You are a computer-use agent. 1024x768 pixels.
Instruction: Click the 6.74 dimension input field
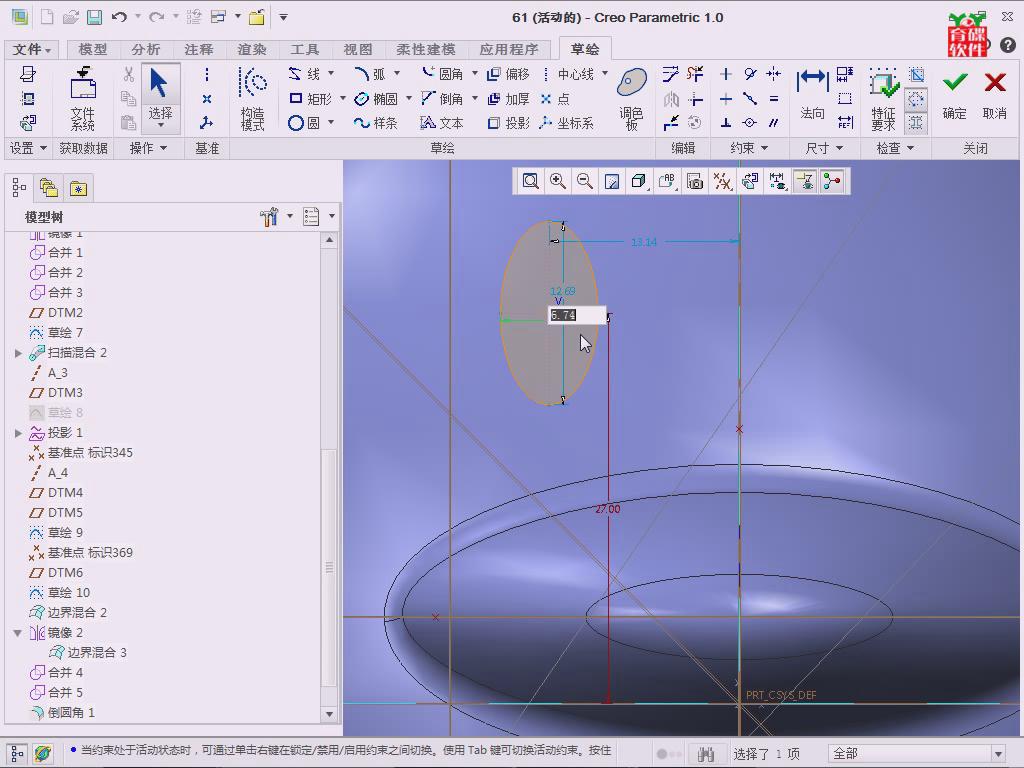577,315
